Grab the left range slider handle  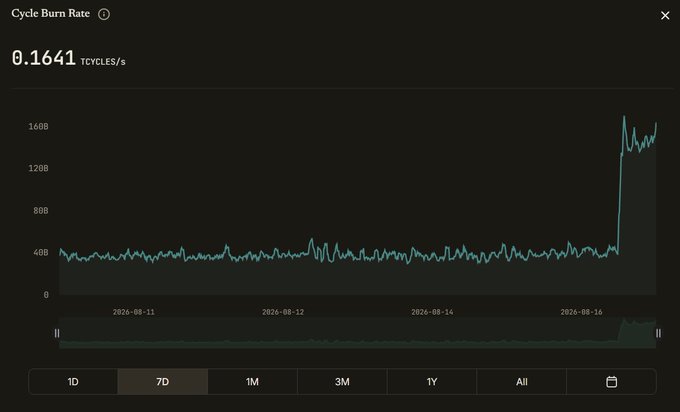point(57,333)
